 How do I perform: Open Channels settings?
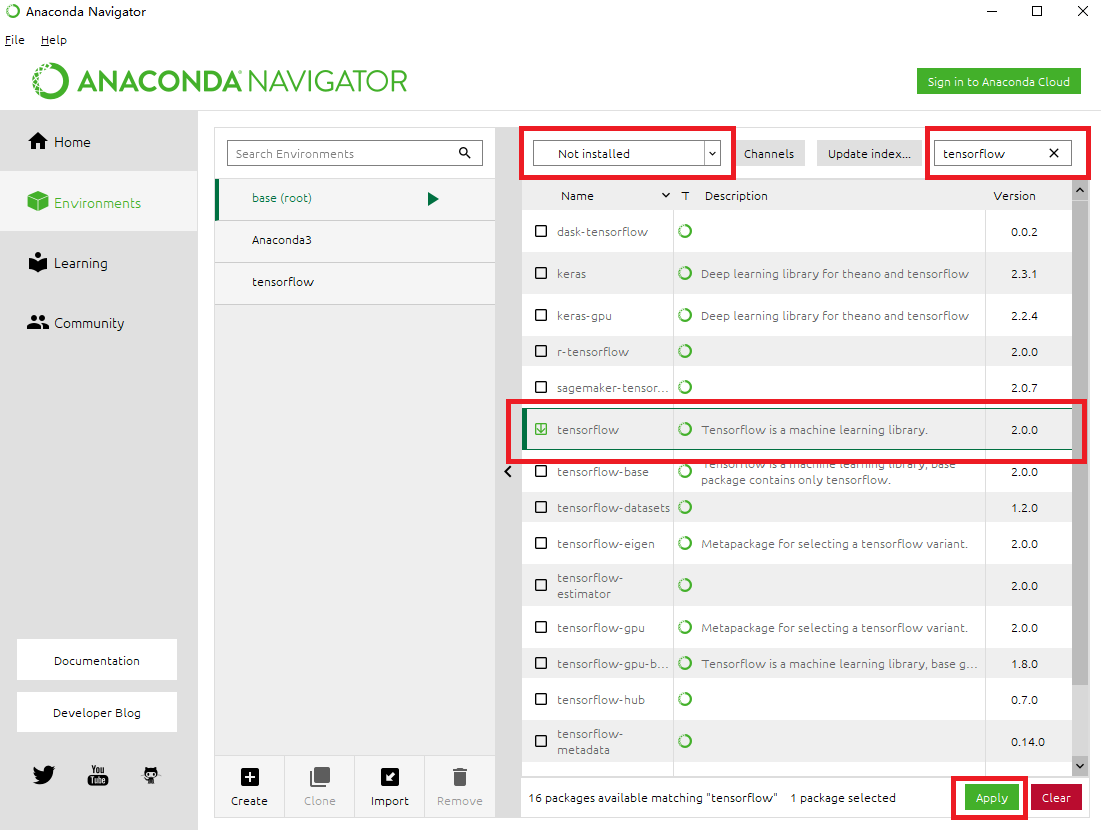(769, 153)
